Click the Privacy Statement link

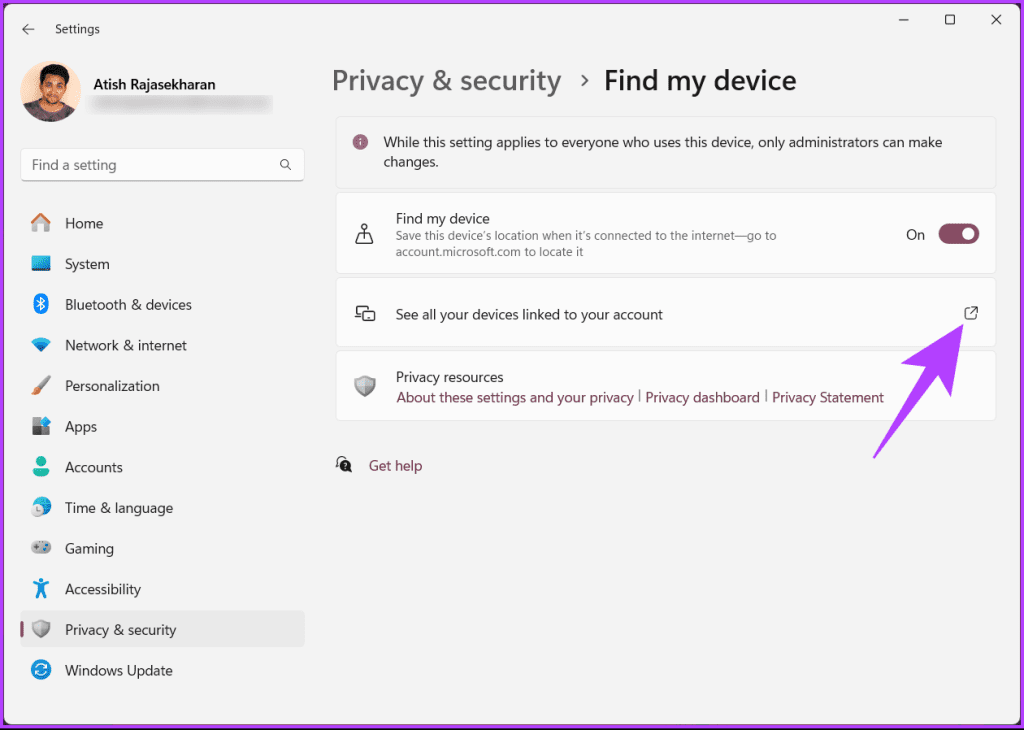click(828, 397)
